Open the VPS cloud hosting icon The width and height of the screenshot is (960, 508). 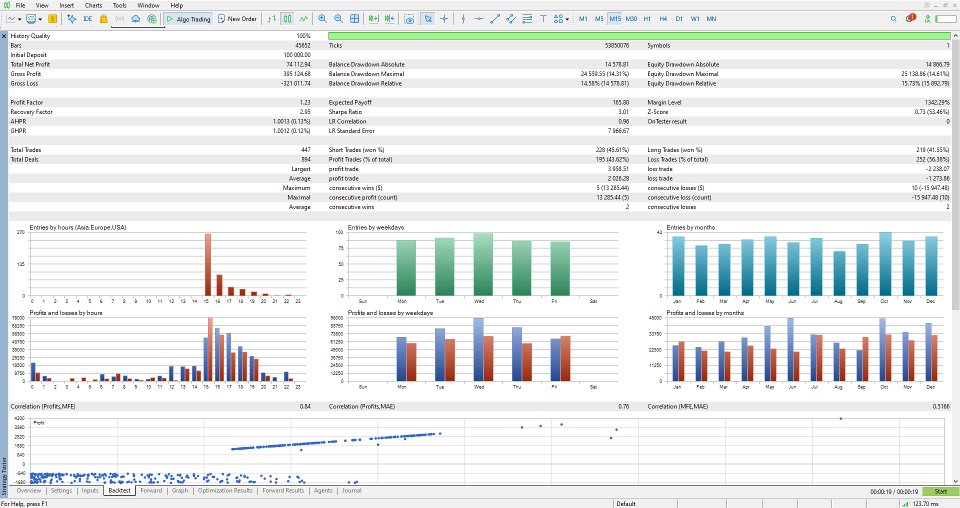135,19
